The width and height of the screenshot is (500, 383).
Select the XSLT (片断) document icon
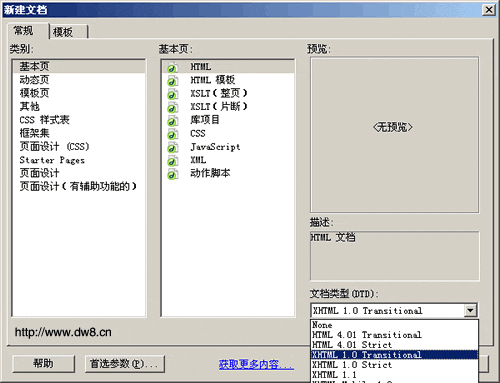coord(172,108)
